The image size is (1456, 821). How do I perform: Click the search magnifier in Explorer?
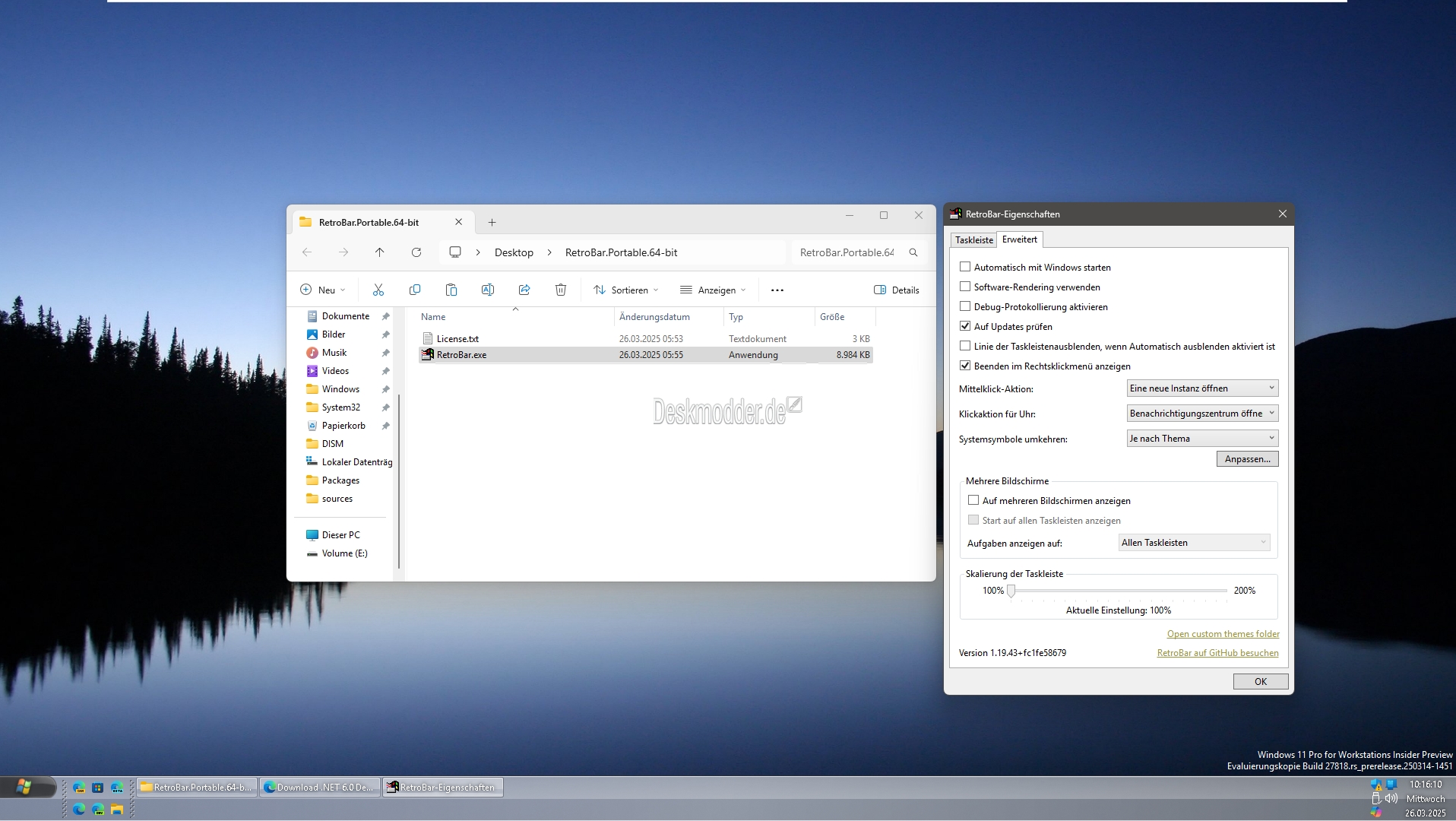pos(913,252)
